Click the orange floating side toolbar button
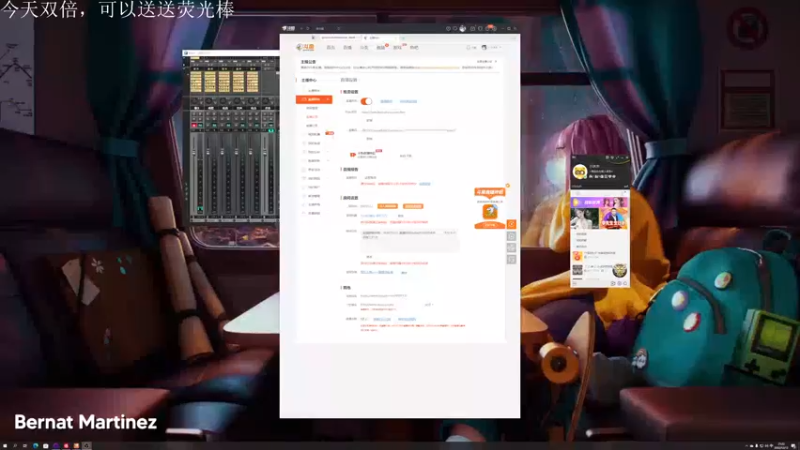800x450 pixels. [511, 224]
